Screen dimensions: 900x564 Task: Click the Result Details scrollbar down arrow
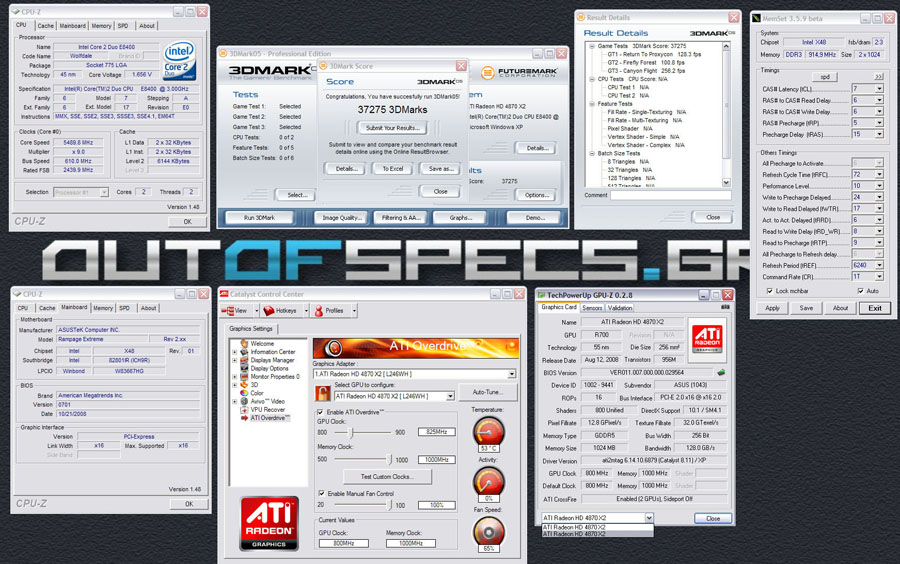click(x=726, y=182)
